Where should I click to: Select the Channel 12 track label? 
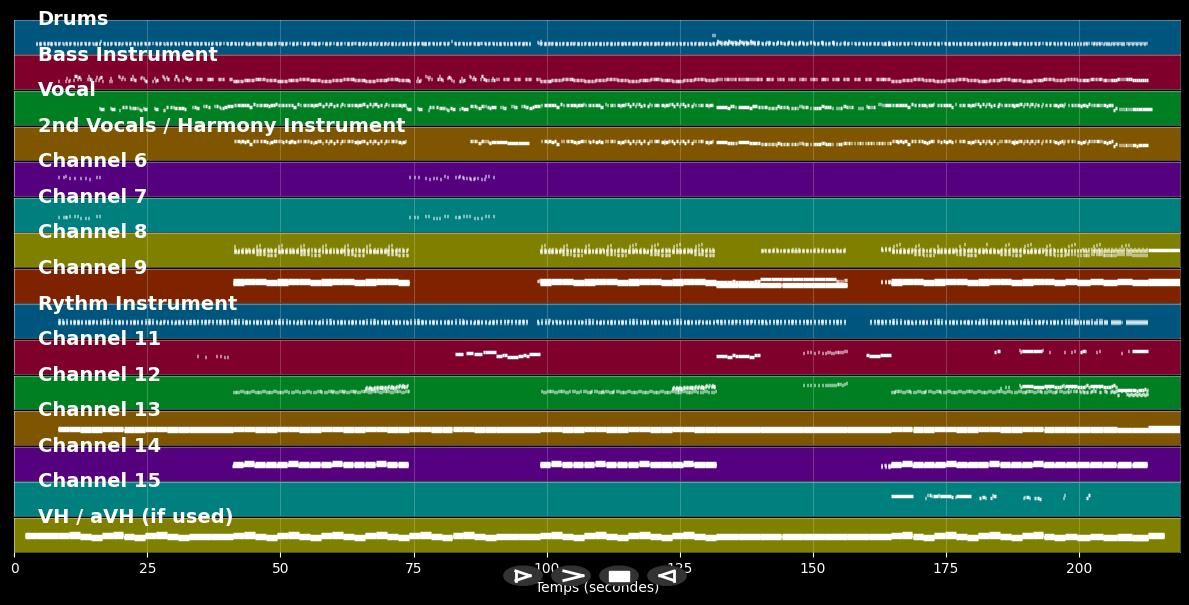click(99, 375)
